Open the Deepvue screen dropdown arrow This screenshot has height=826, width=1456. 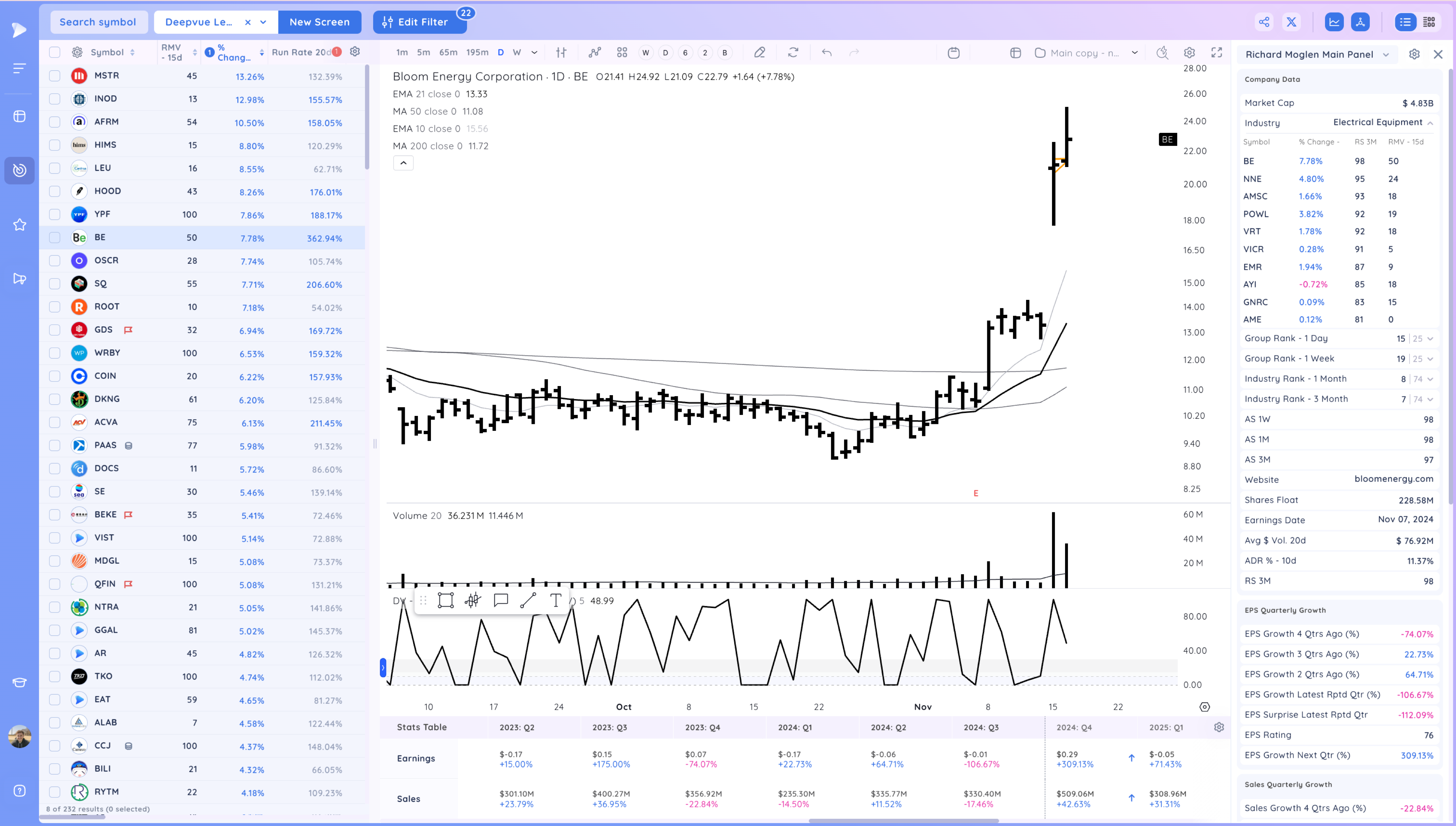263,22
